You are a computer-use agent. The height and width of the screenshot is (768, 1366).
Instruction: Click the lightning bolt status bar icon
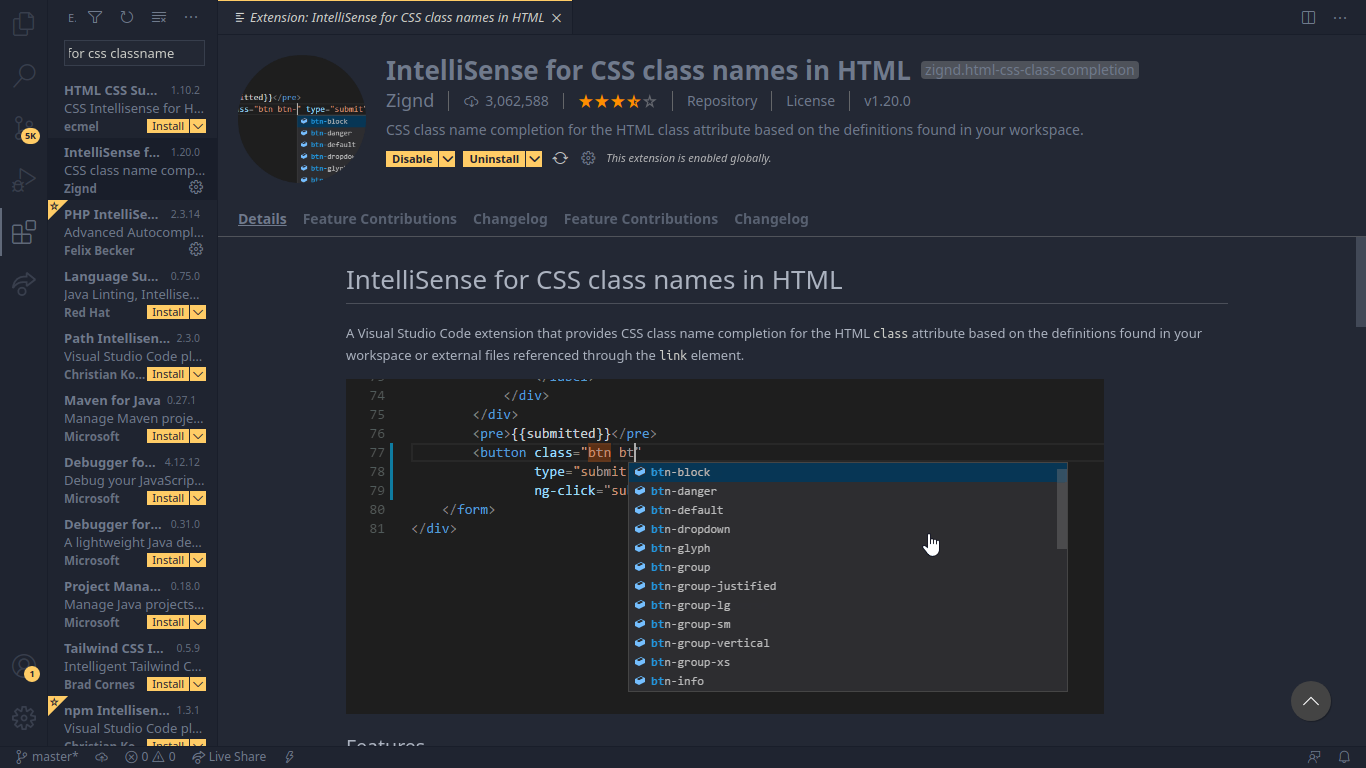pos(290,757)
